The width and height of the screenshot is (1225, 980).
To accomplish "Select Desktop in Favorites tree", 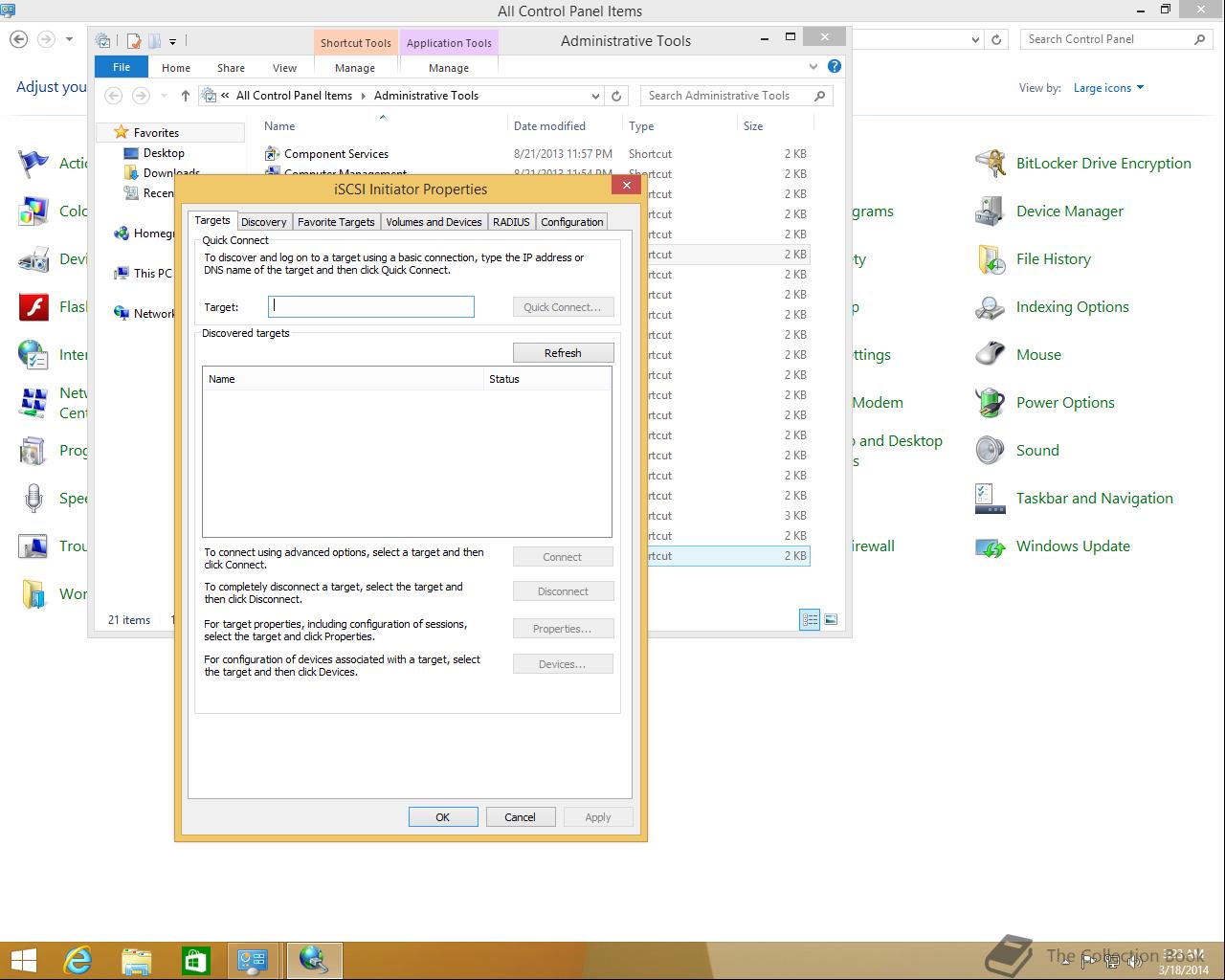I will 164,153.
